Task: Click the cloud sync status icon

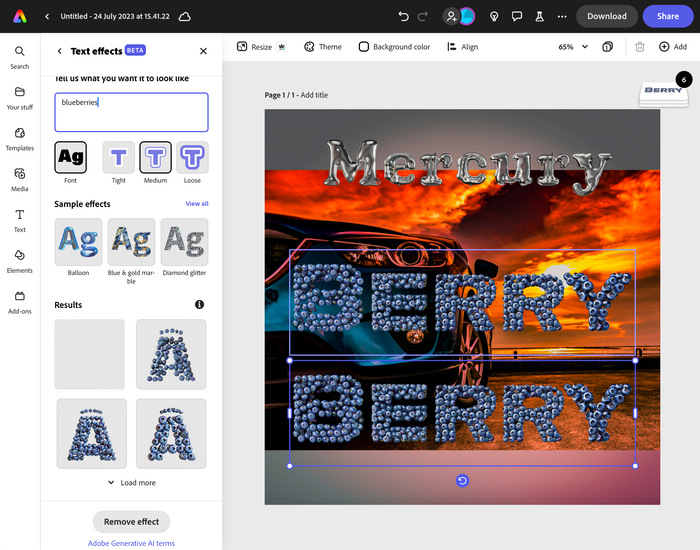Action: 185,16
